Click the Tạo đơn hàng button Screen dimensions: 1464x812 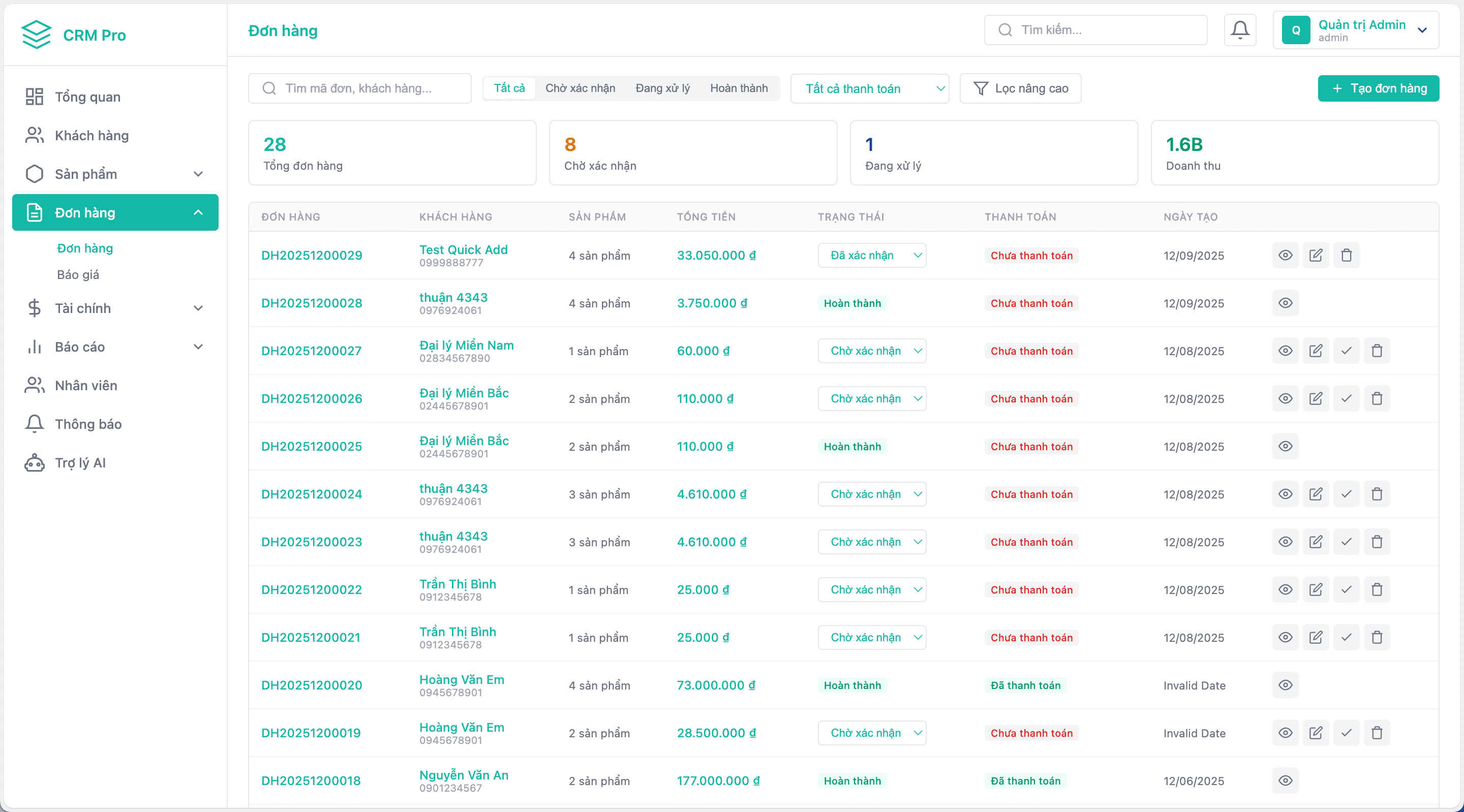coord(1378,88)
